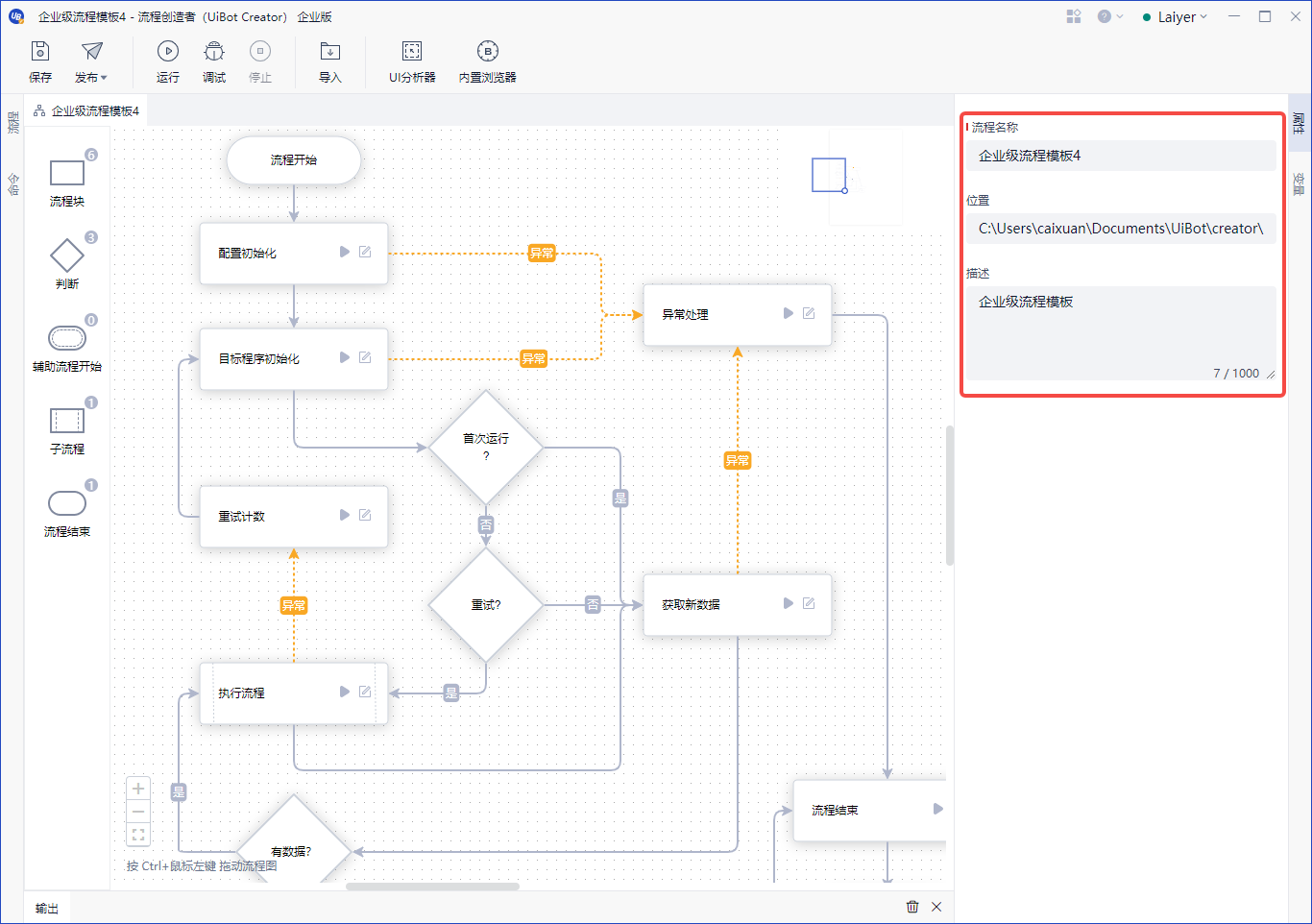The image size is (1312, 924).
Task: Open the 发布 publish dropdown
Action: tap(91, 61)
